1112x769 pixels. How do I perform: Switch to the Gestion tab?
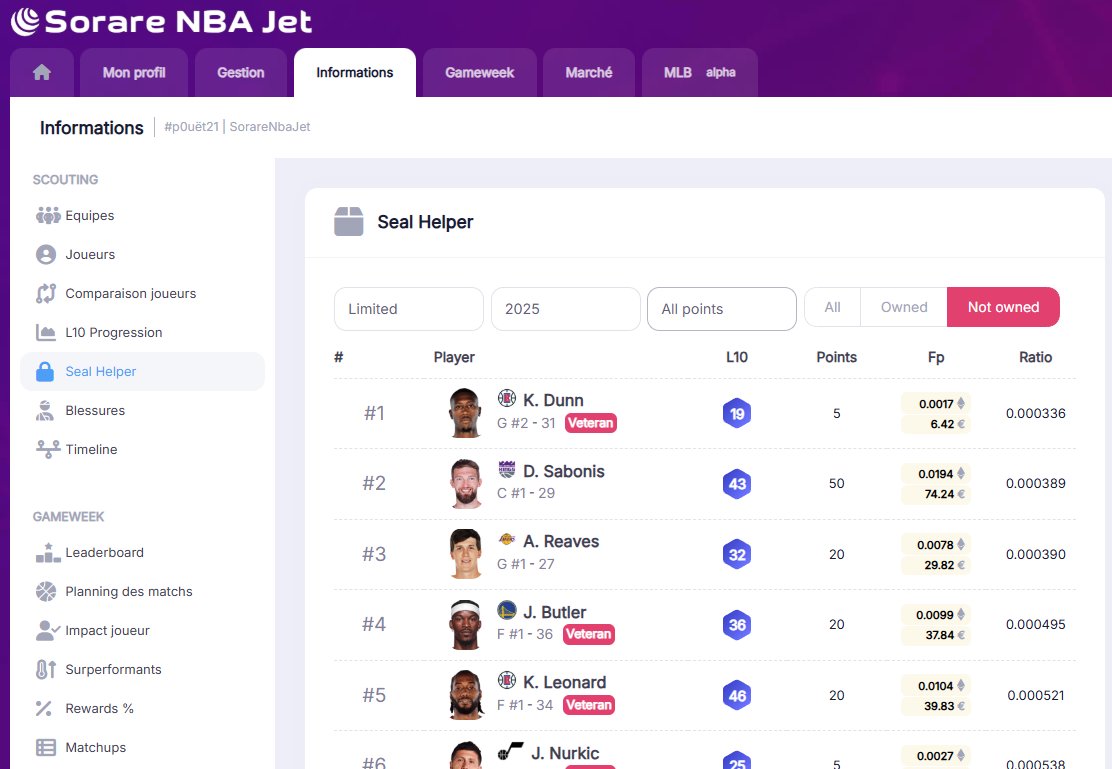click(x=241, y=72)
